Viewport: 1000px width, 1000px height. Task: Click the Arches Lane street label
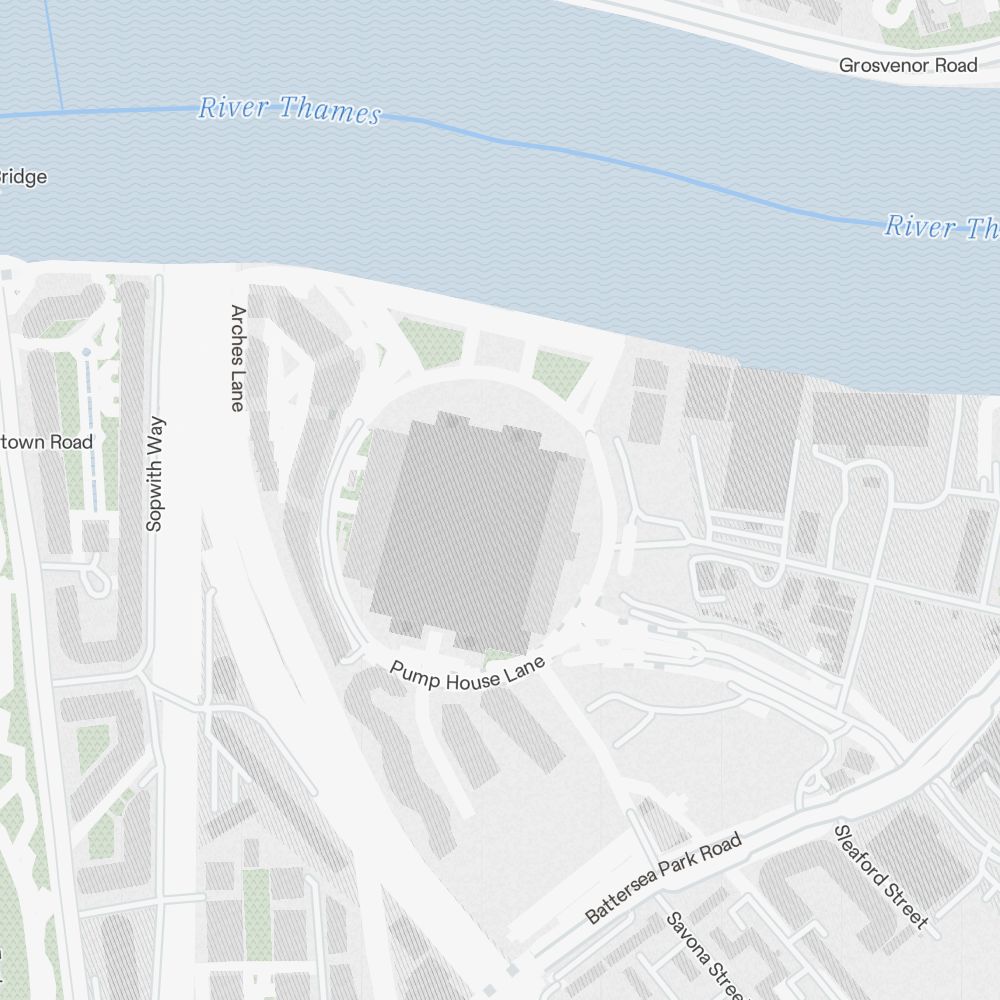[x=238, y=358]
